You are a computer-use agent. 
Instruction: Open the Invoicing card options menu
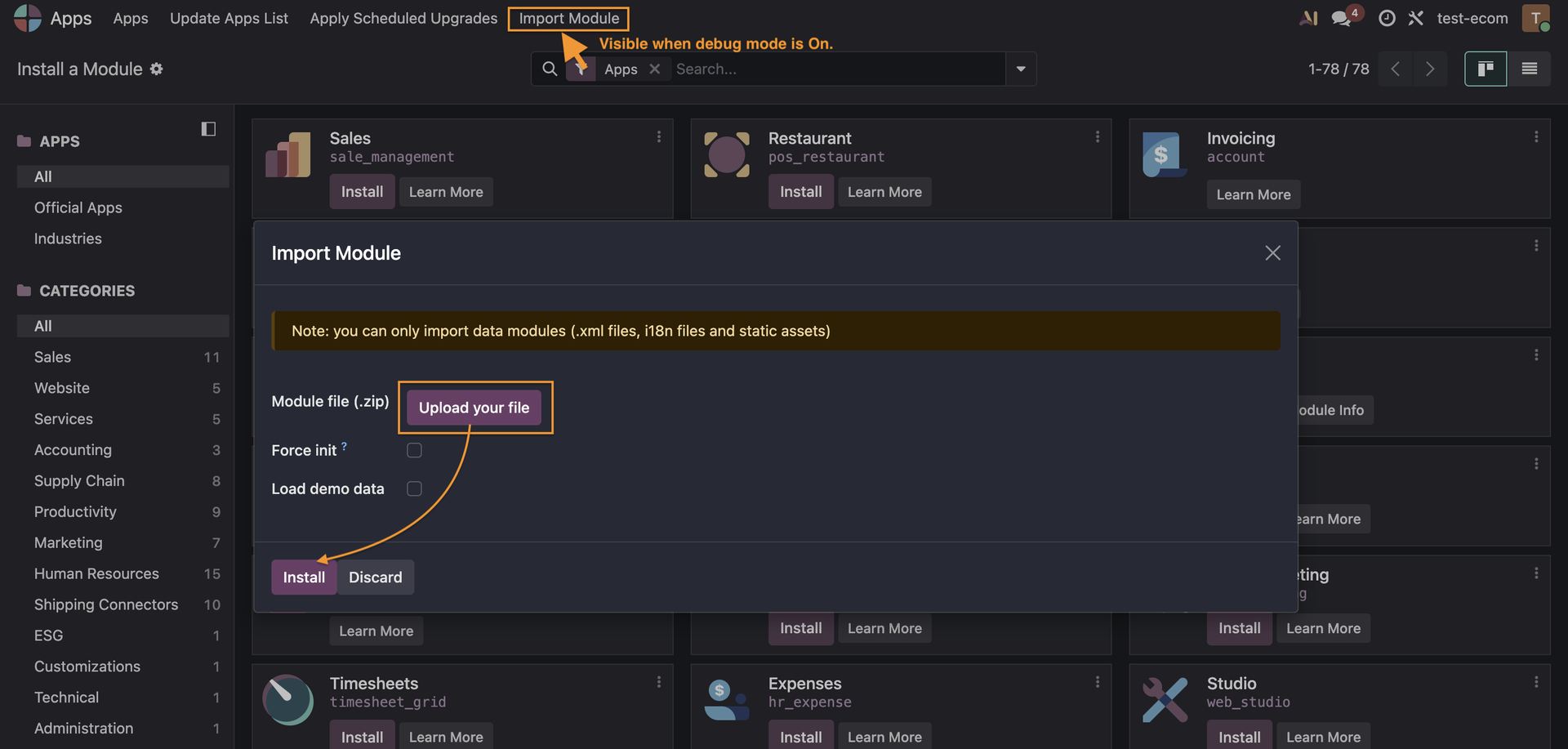click(x=1536, y=137)
